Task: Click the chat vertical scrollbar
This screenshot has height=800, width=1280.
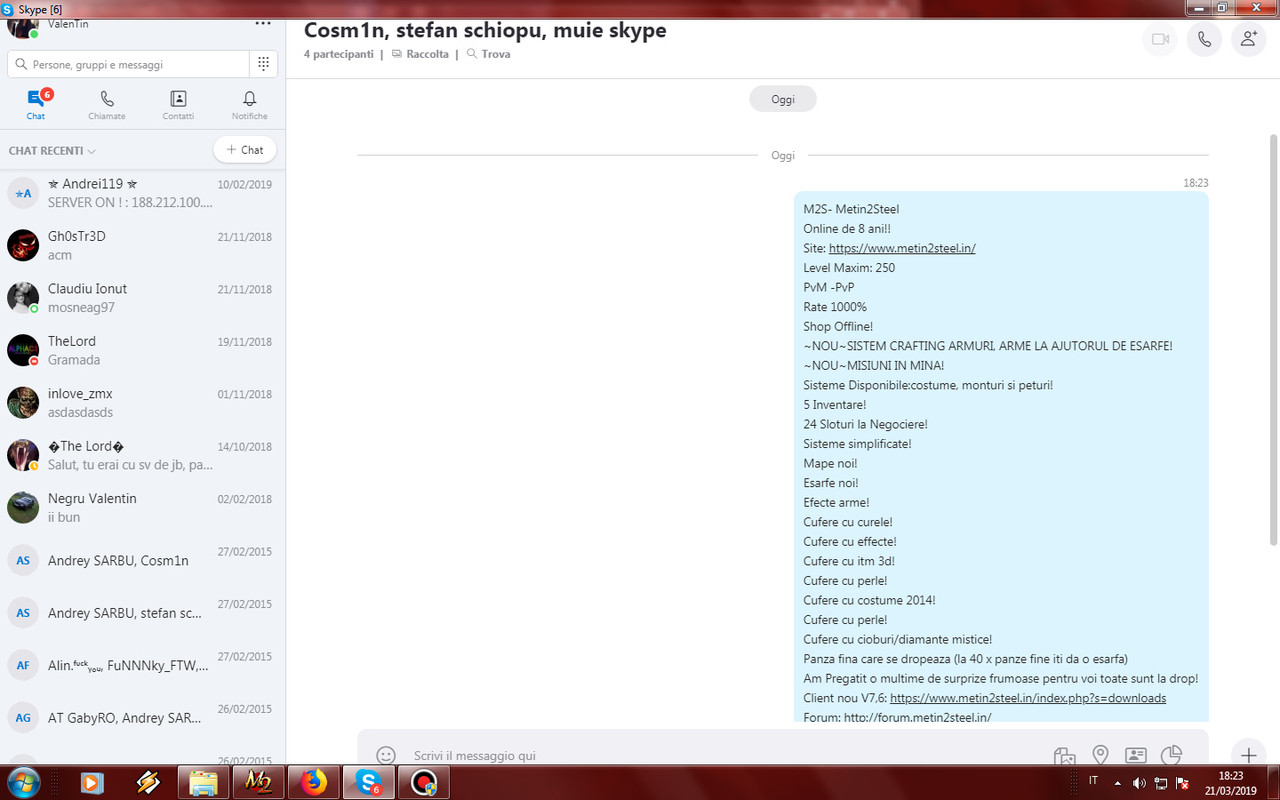Action: (x=1273, y=340)
